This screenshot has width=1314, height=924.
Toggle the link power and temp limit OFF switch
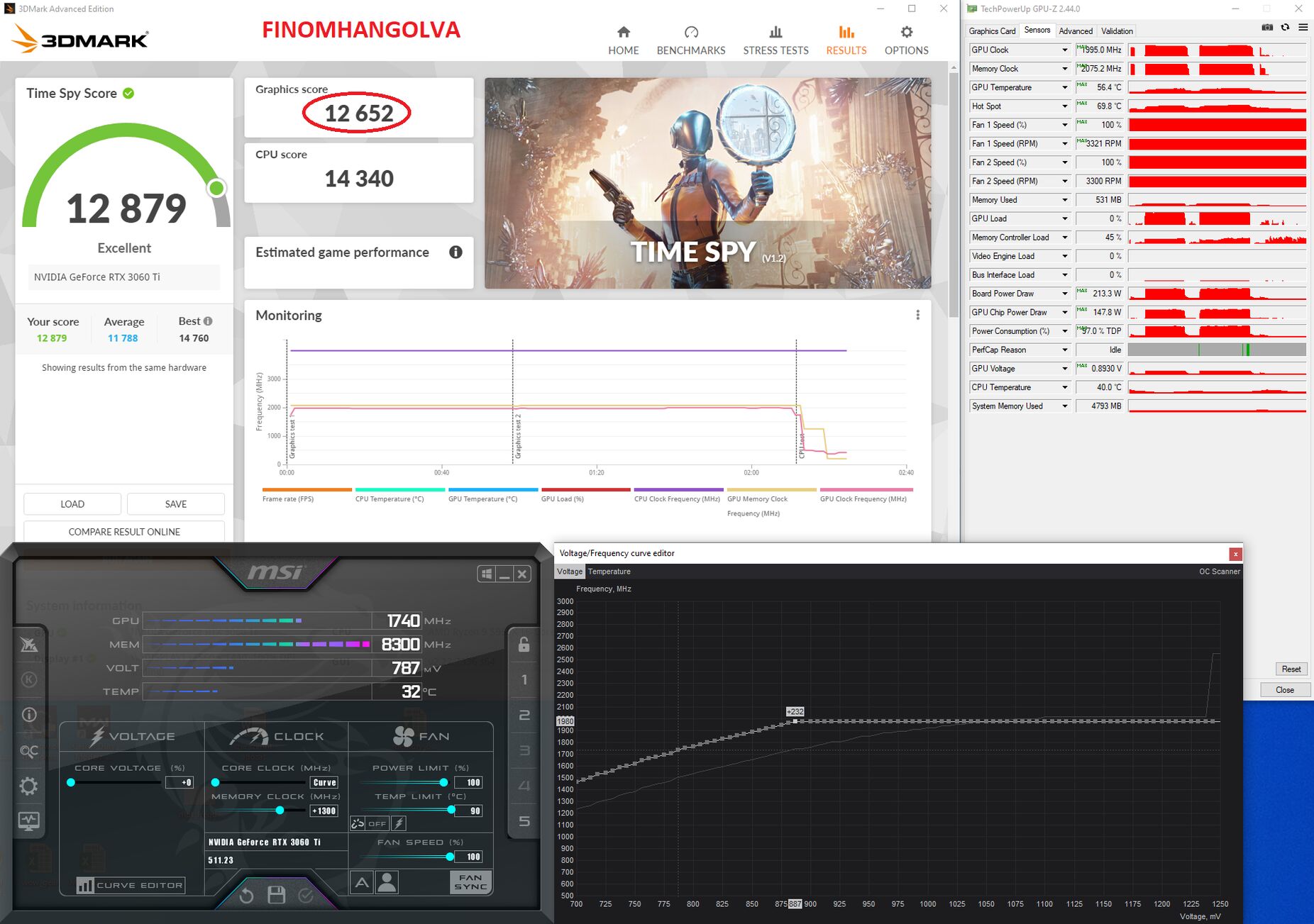[370, 823]
